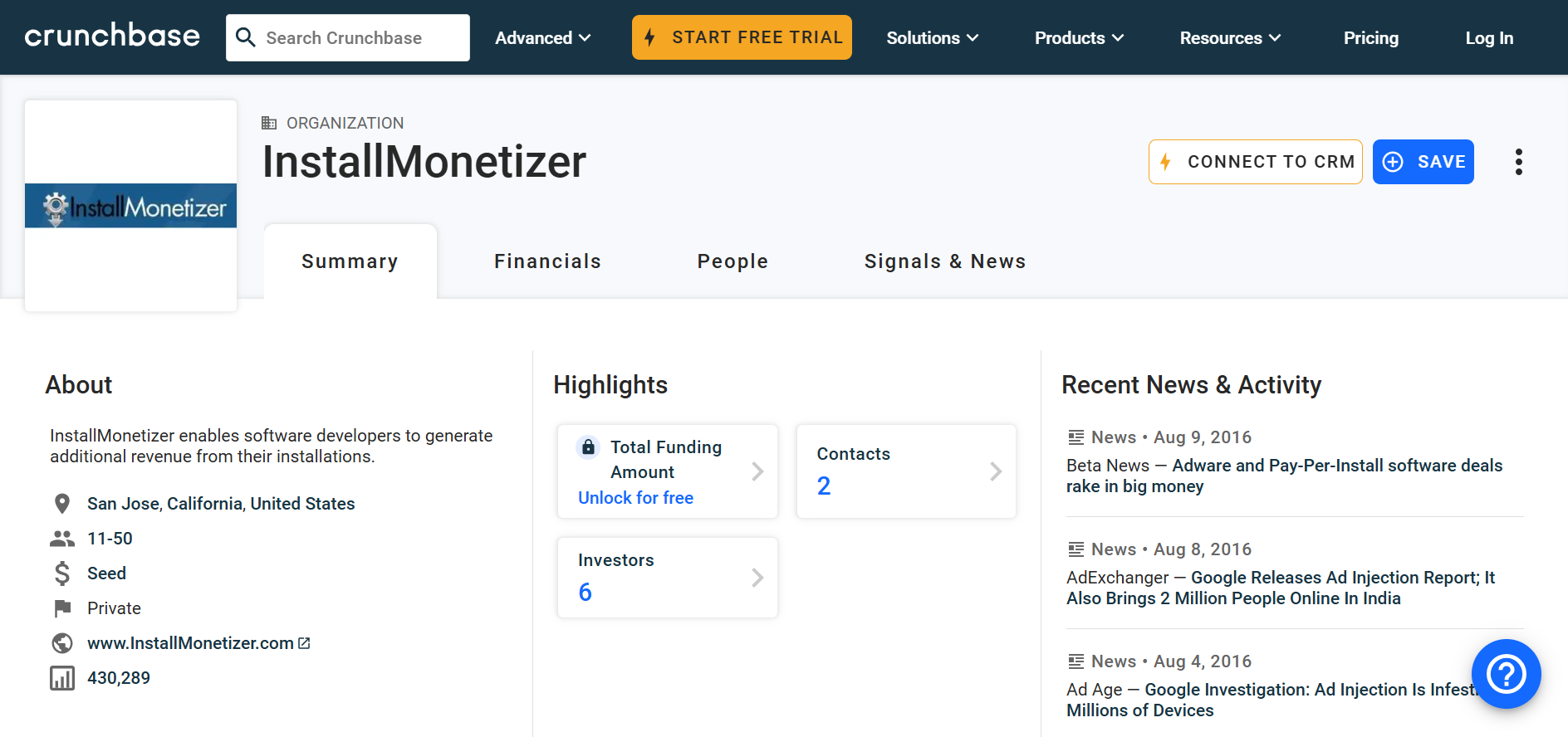Viewport: 1568px width, 737px height.
Task: Click the location pin icon
Action: (61, 504)
